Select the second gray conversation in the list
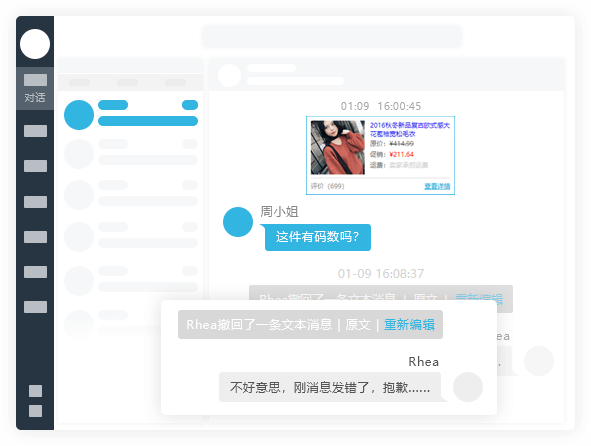The width and height of the screenshot is (591, 446). click(x=131, y=195)
